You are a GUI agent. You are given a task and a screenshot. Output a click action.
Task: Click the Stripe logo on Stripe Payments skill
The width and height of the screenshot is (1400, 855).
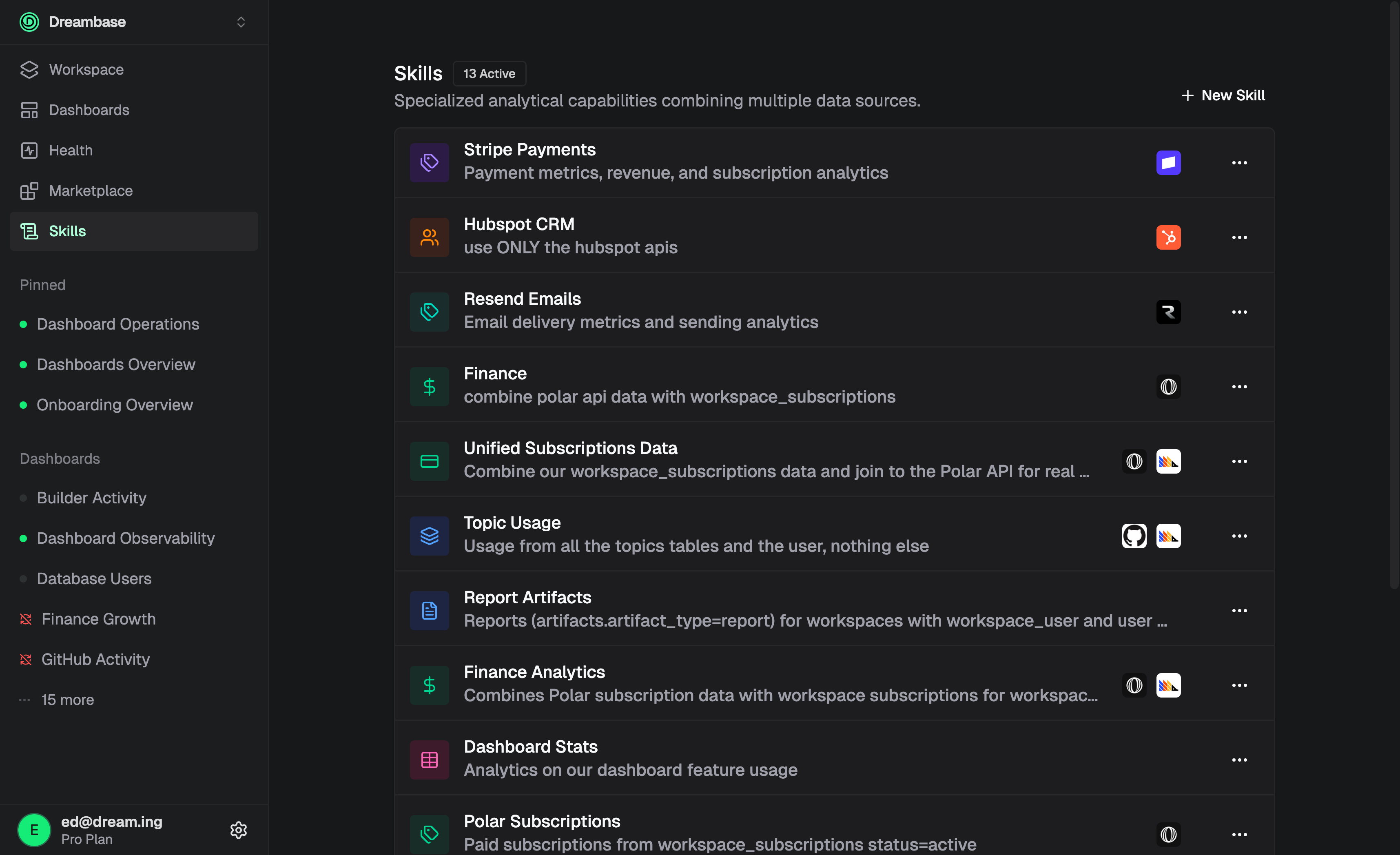click(x=1168, y=162)
